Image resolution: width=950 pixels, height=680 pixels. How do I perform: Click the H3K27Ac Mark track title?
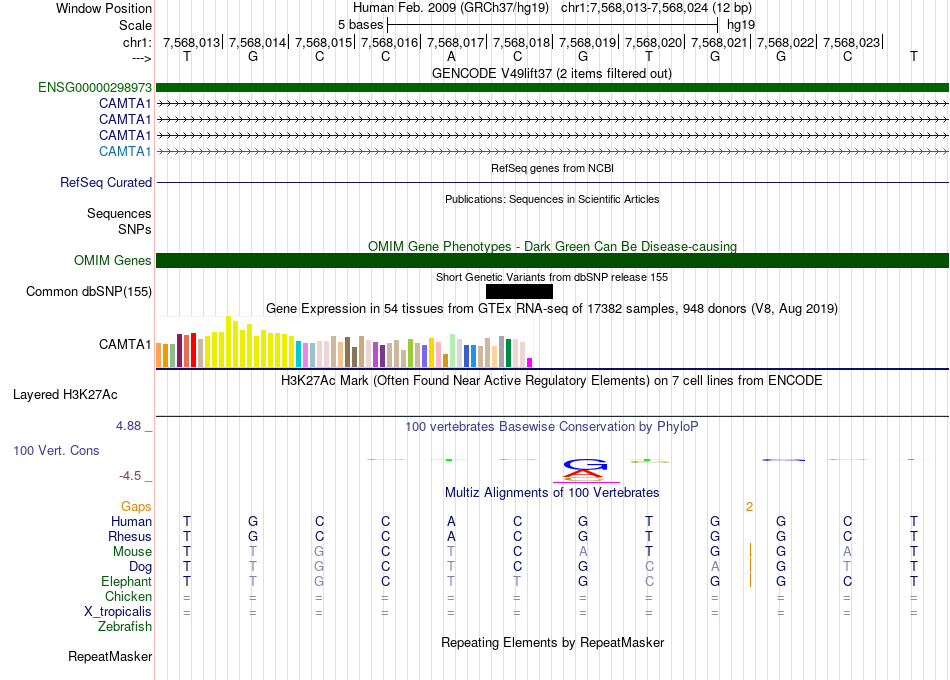552,381
